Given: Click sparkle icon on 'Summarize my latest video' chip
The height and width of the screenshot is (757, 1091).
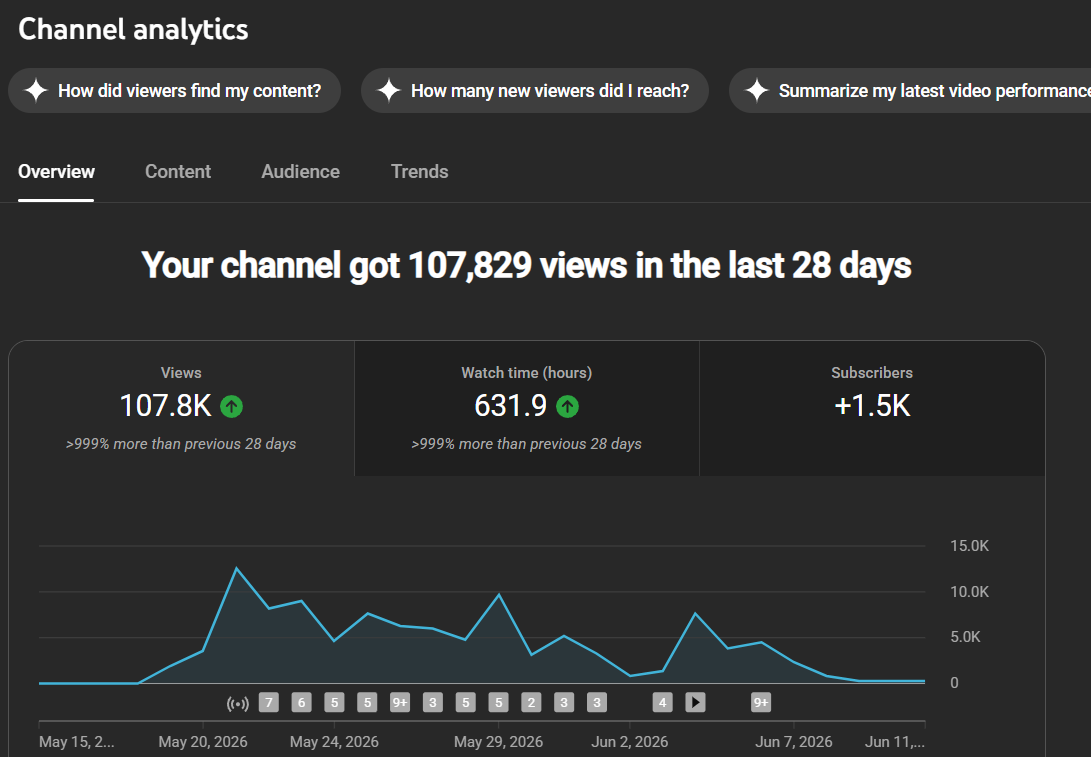Looking at the screenshot, I should [x=756, y=90].
